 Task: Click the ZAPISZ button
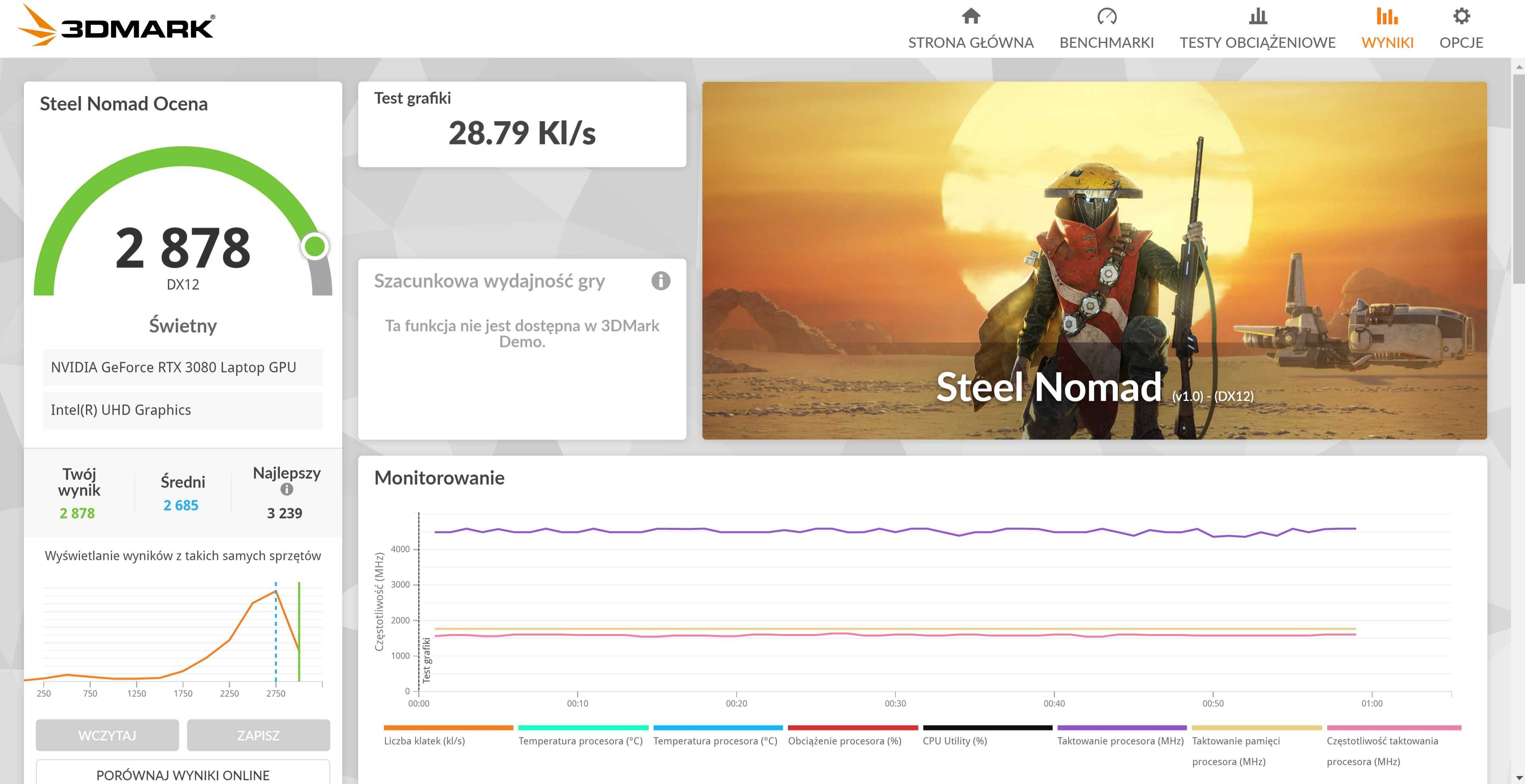tap(258, 735)
